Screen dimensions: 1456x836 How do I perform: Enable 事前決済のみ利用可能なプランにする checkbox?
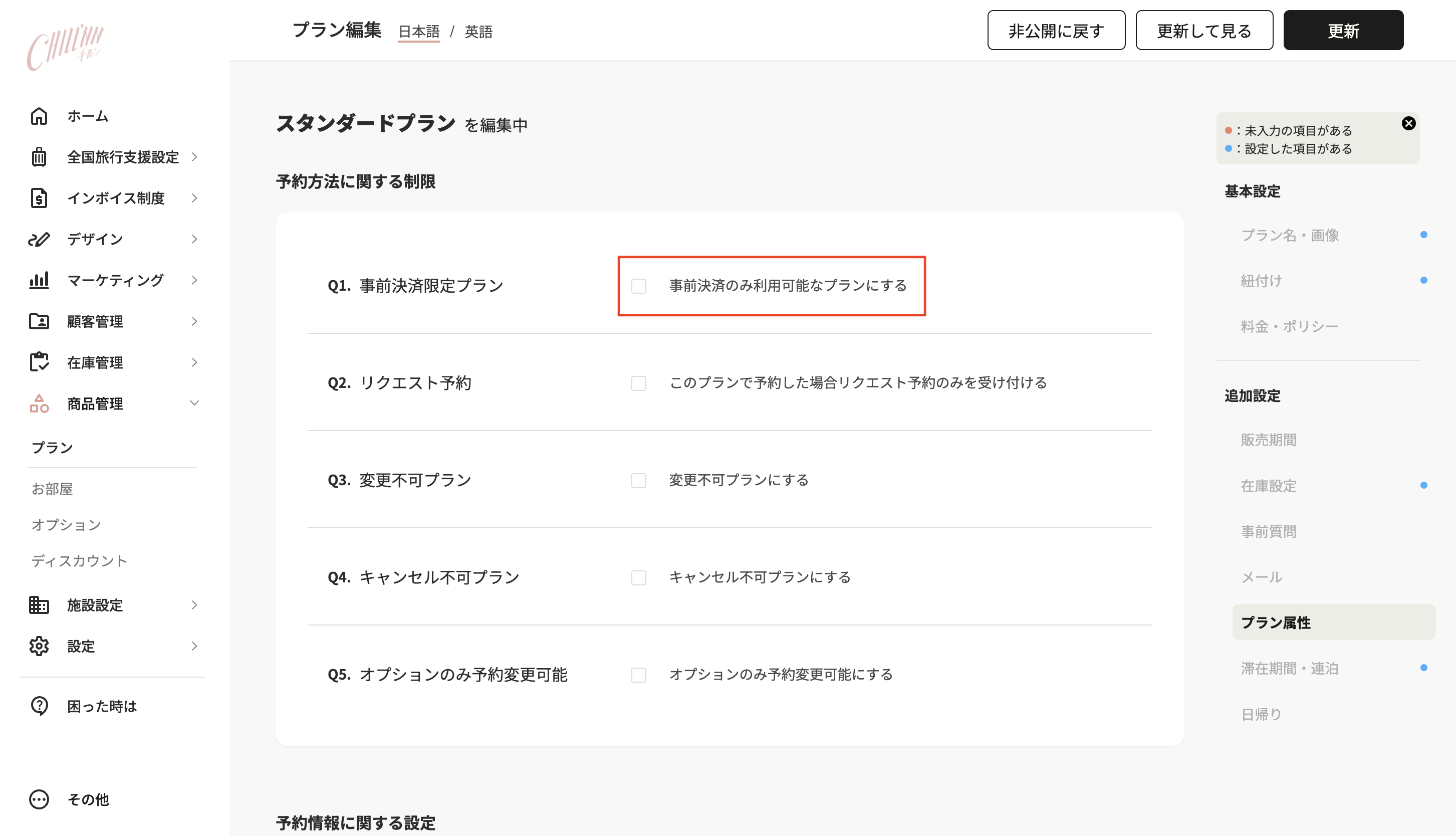click(638, 286)
